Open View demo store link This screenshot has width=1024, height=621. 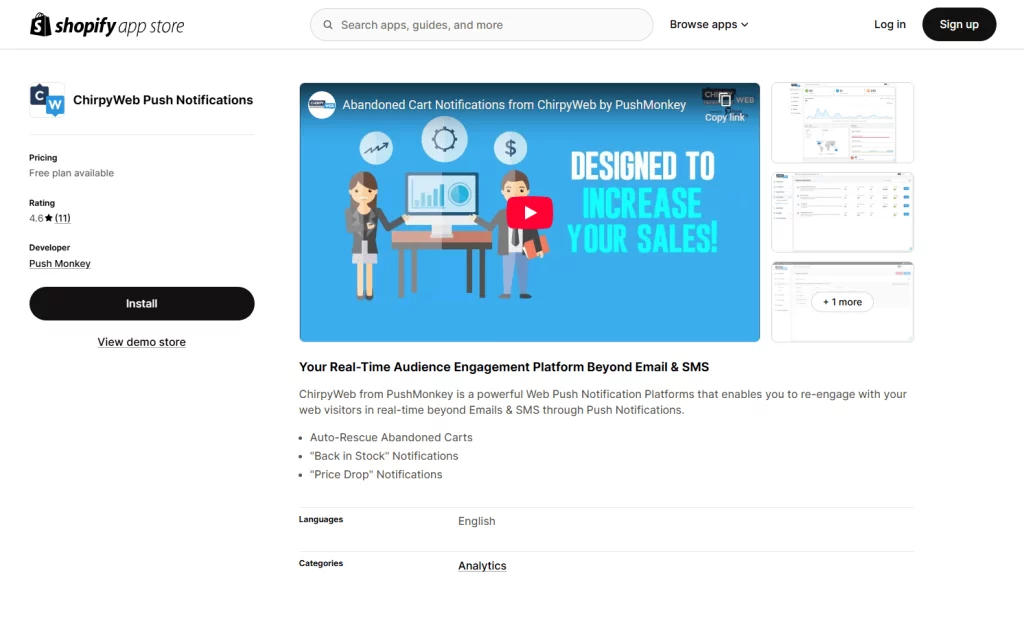[142, 342]
